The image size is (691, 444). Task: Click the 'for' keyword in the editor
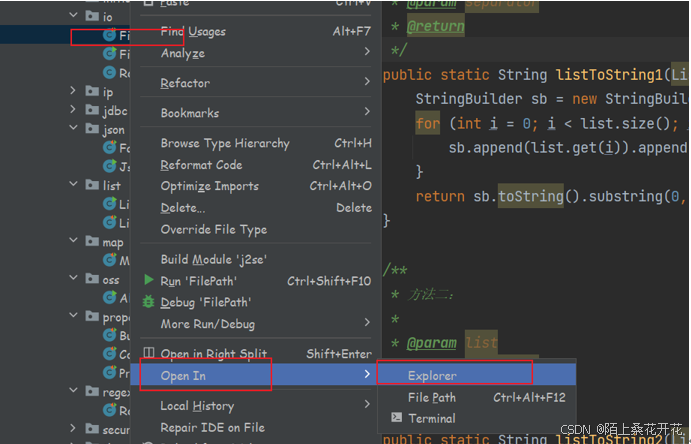click(427, 123)
